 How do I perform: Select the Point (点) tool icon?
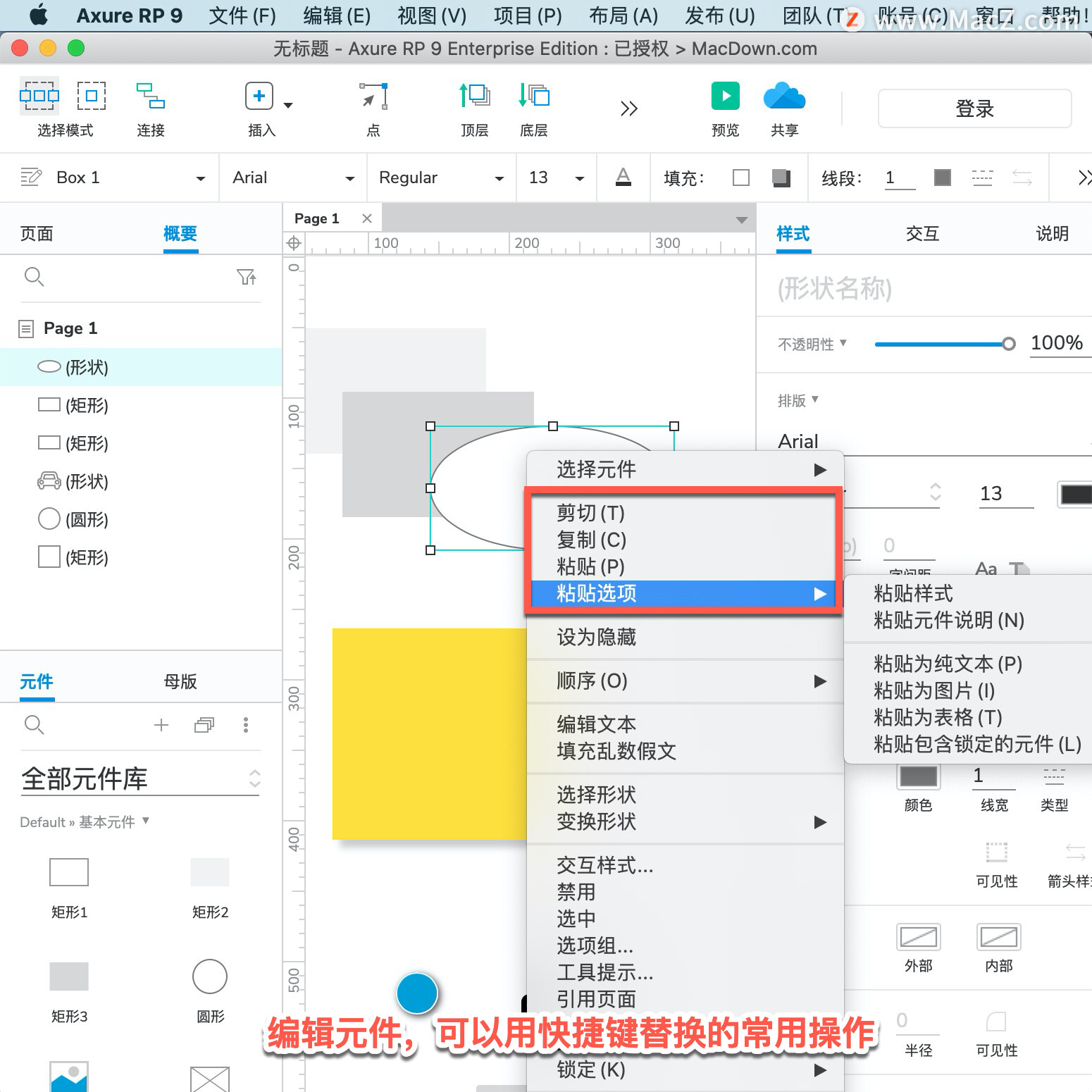(x=373, y=96)
